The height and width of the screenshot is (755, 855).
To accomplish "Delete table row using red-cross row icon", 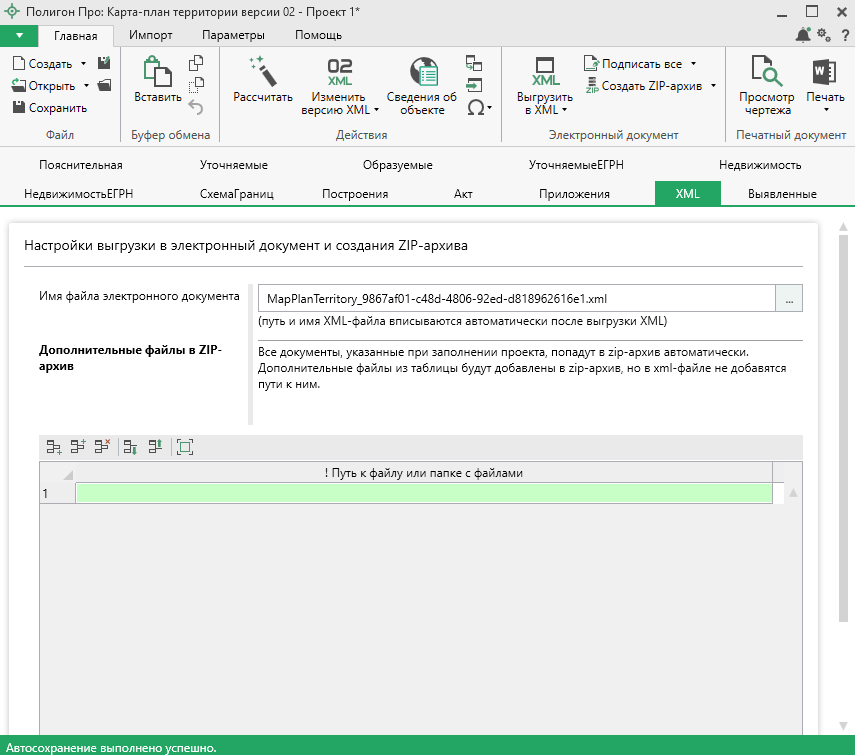I will (x=102, y=447).
